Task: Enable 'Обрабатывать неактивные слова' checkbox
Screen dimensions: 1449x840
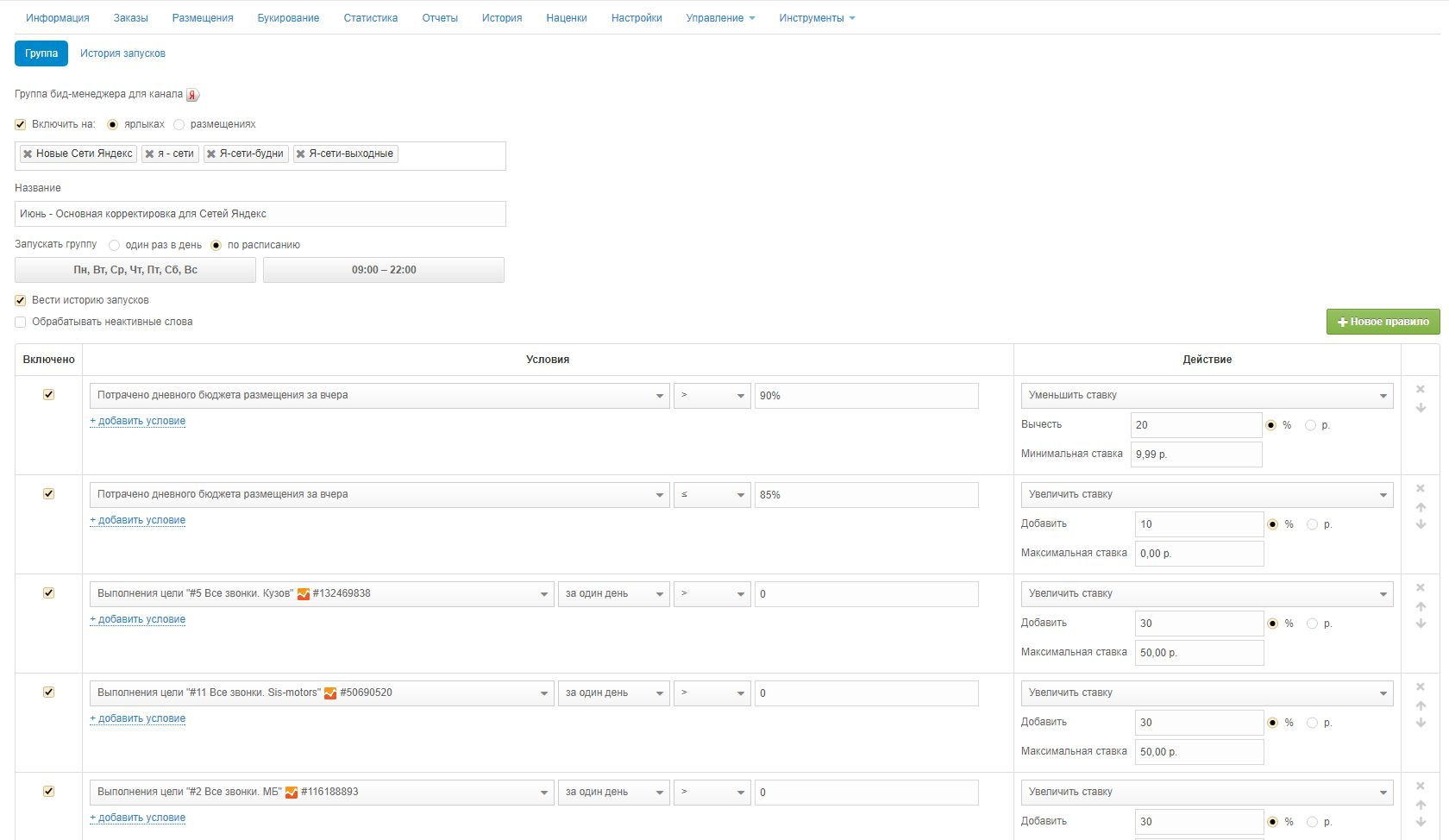Action: (x=21, y=322)
